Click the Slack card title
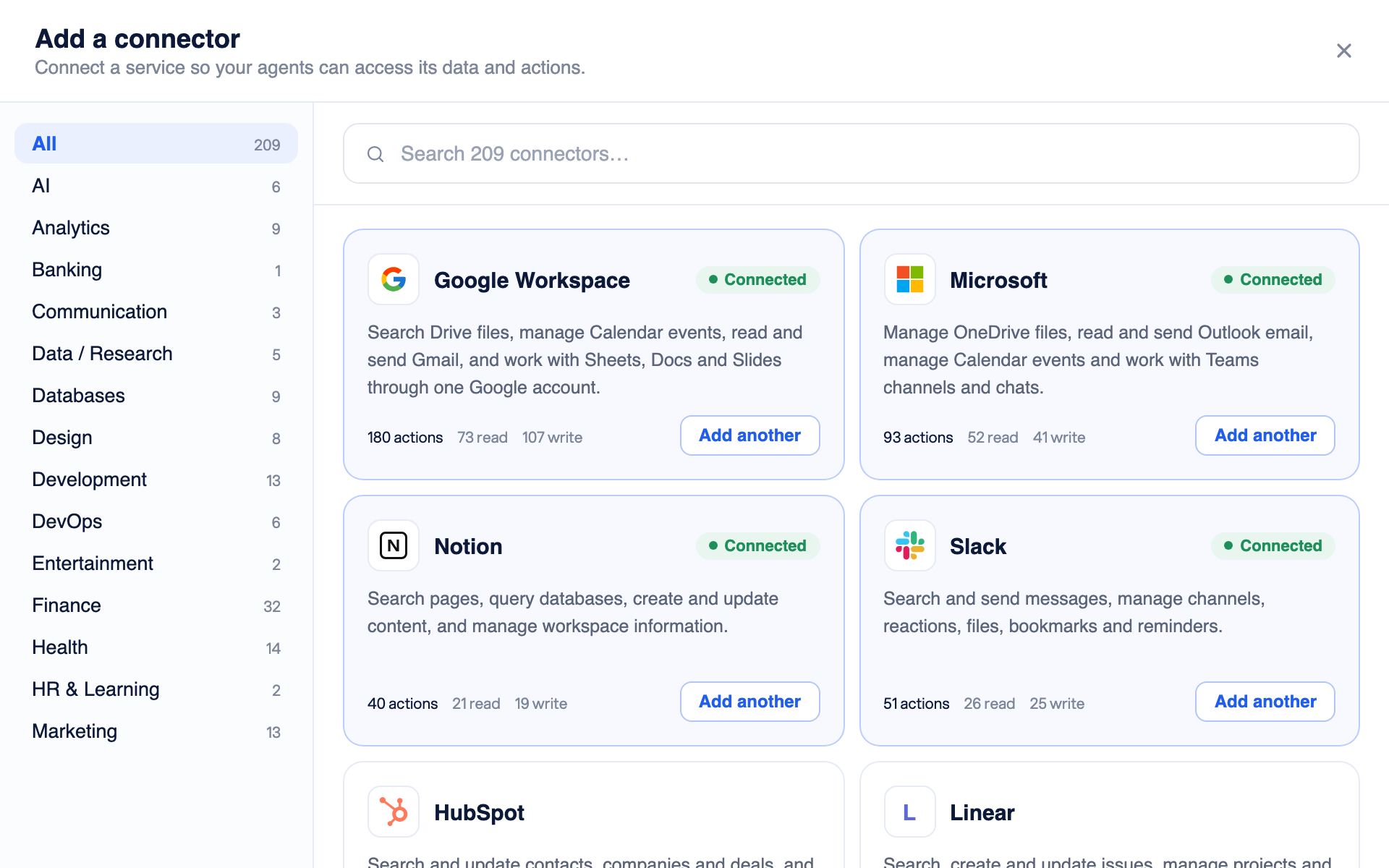The height and width of the screenshot is (868, 1389). [x=978, y=547]
